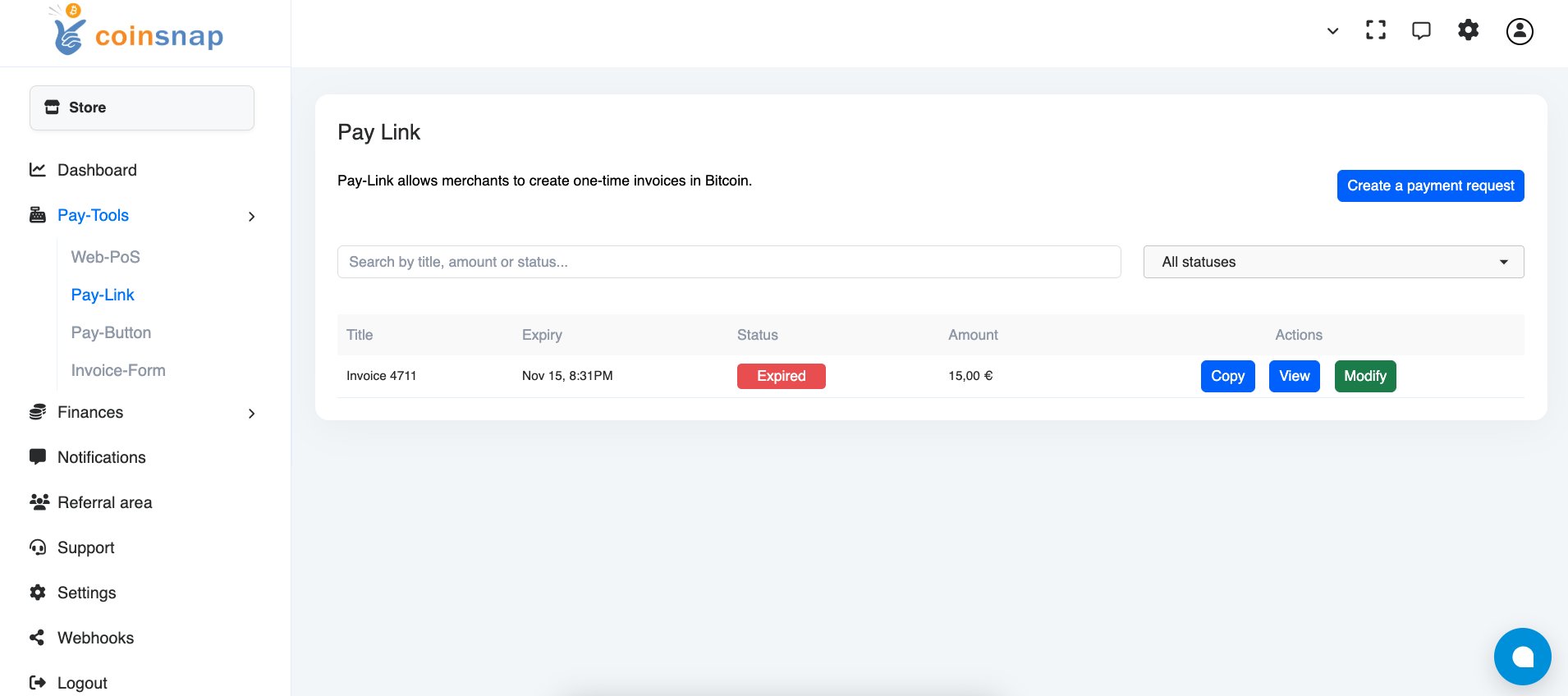
Task: Click the top bar dropdown chevron
Action: (1332, 31)
